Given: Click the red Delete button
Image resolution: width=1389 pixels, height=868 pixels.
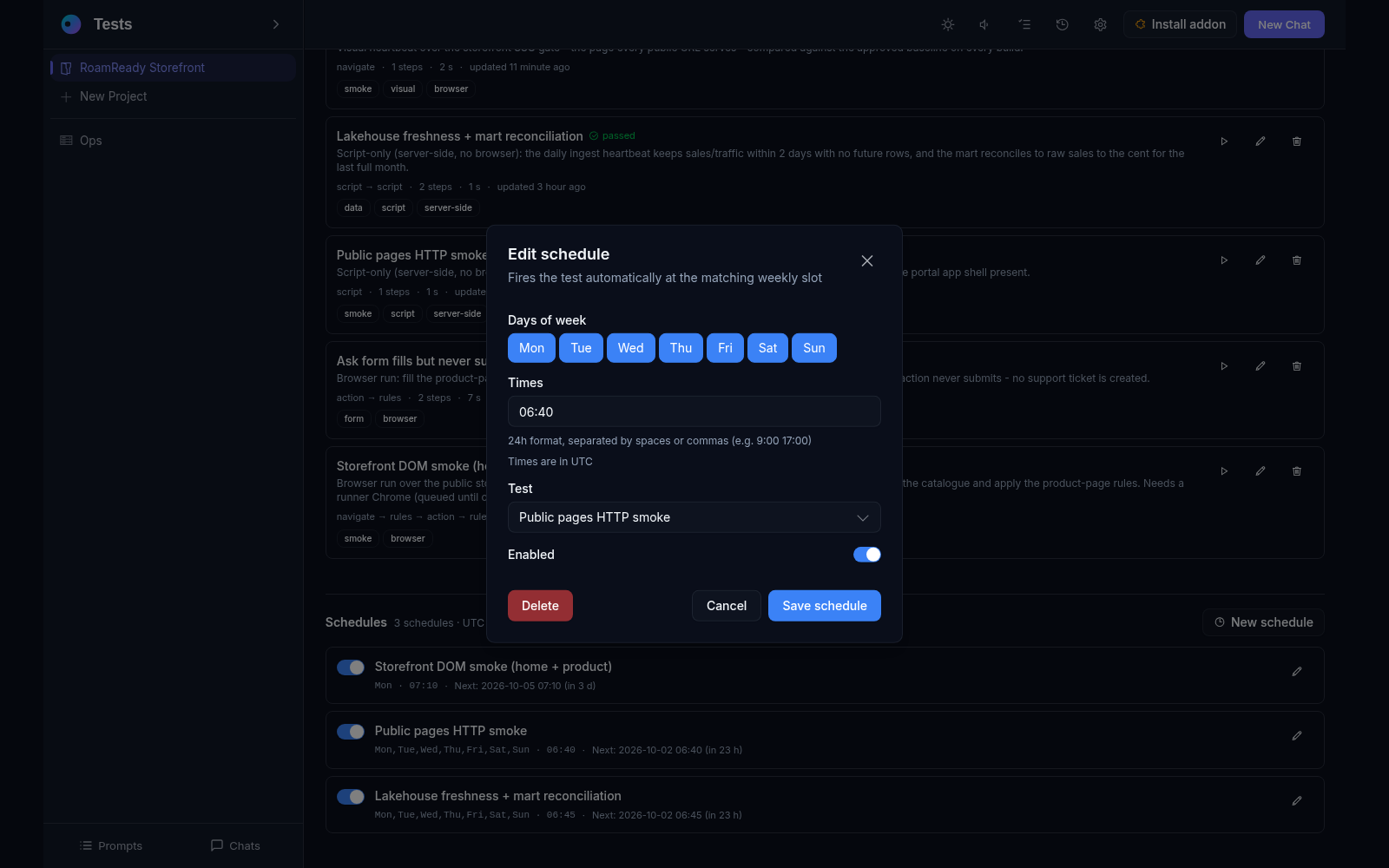Looking at the screenshot, I should point(540,606).
